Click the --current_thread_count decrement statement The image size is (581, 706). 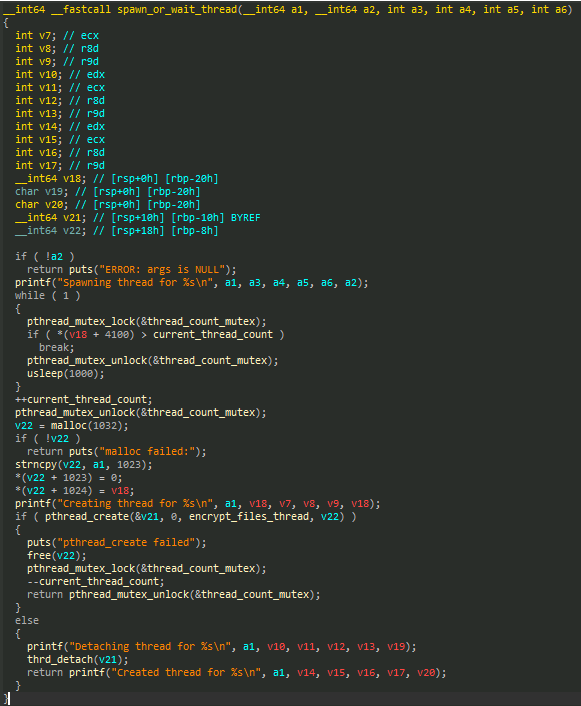[x=95, y=582]
